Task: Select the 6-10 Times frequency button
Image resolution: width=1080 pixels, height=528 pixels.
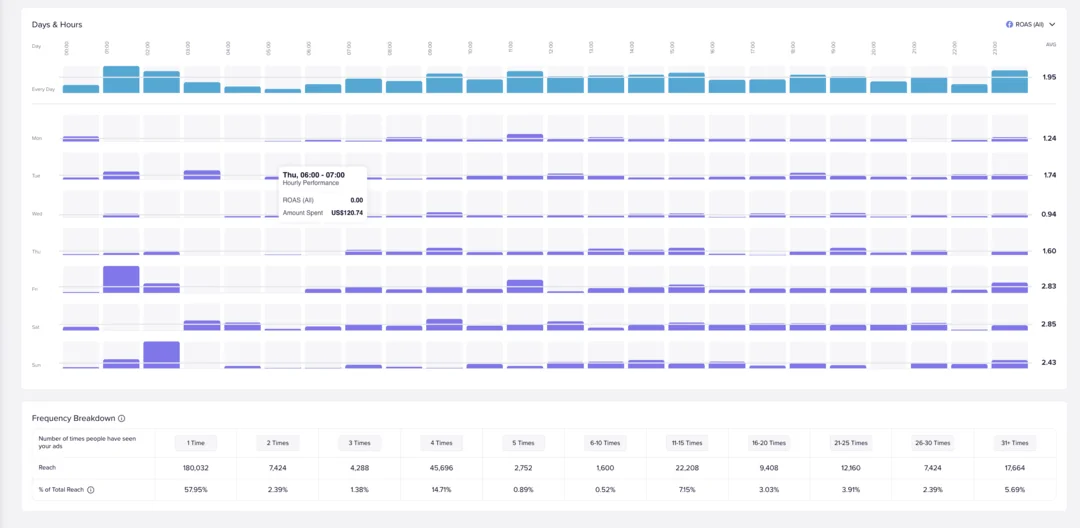Action: (605, 443)
